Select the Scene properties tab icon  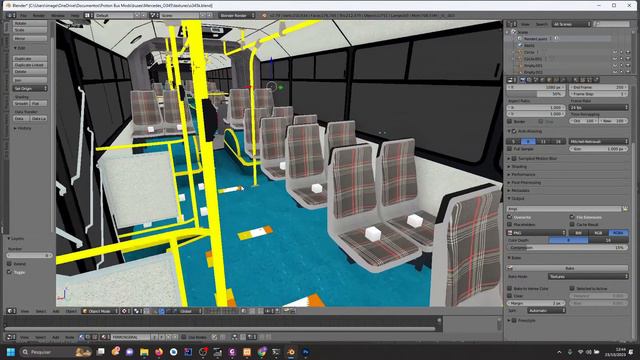pos(536,80)
